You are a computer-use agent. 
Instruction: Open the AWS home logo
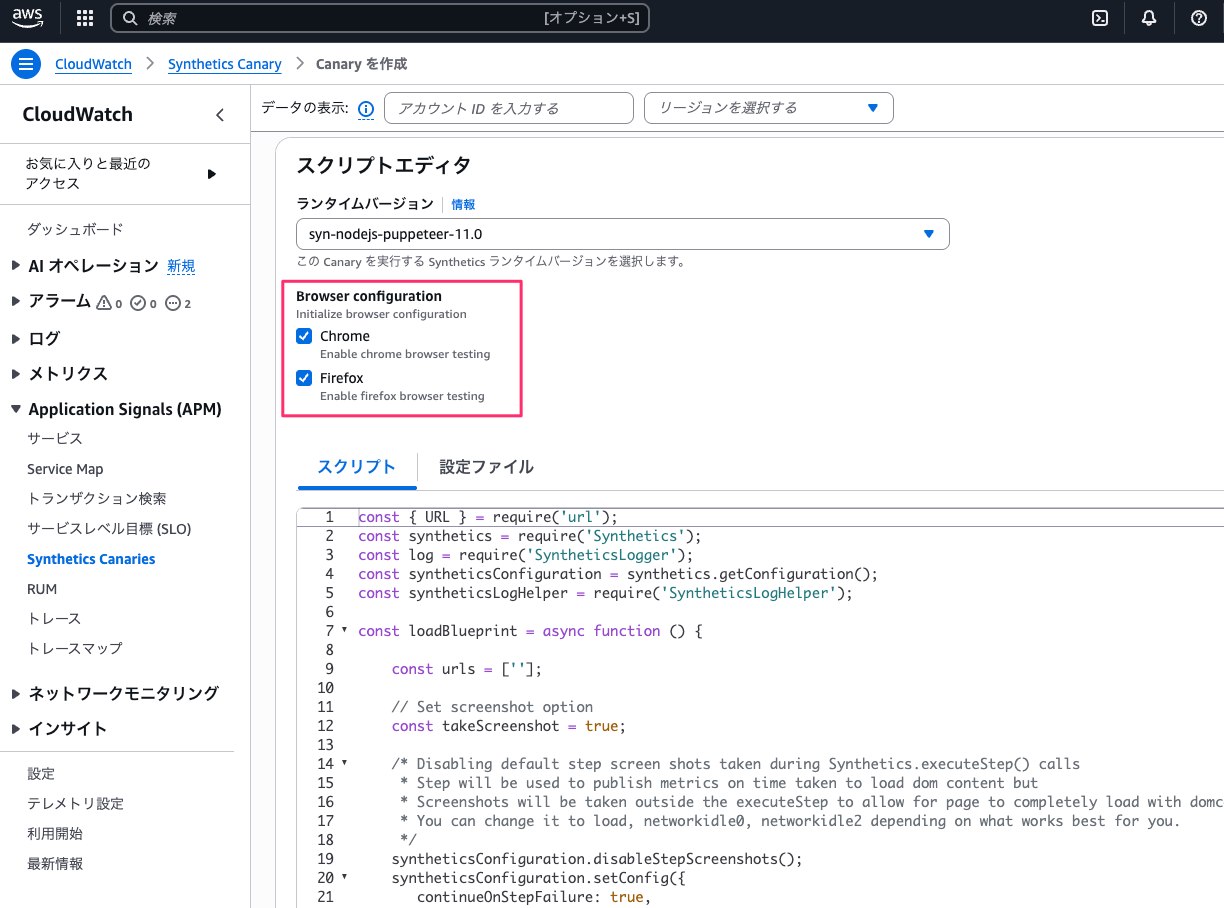coord(28,17)
